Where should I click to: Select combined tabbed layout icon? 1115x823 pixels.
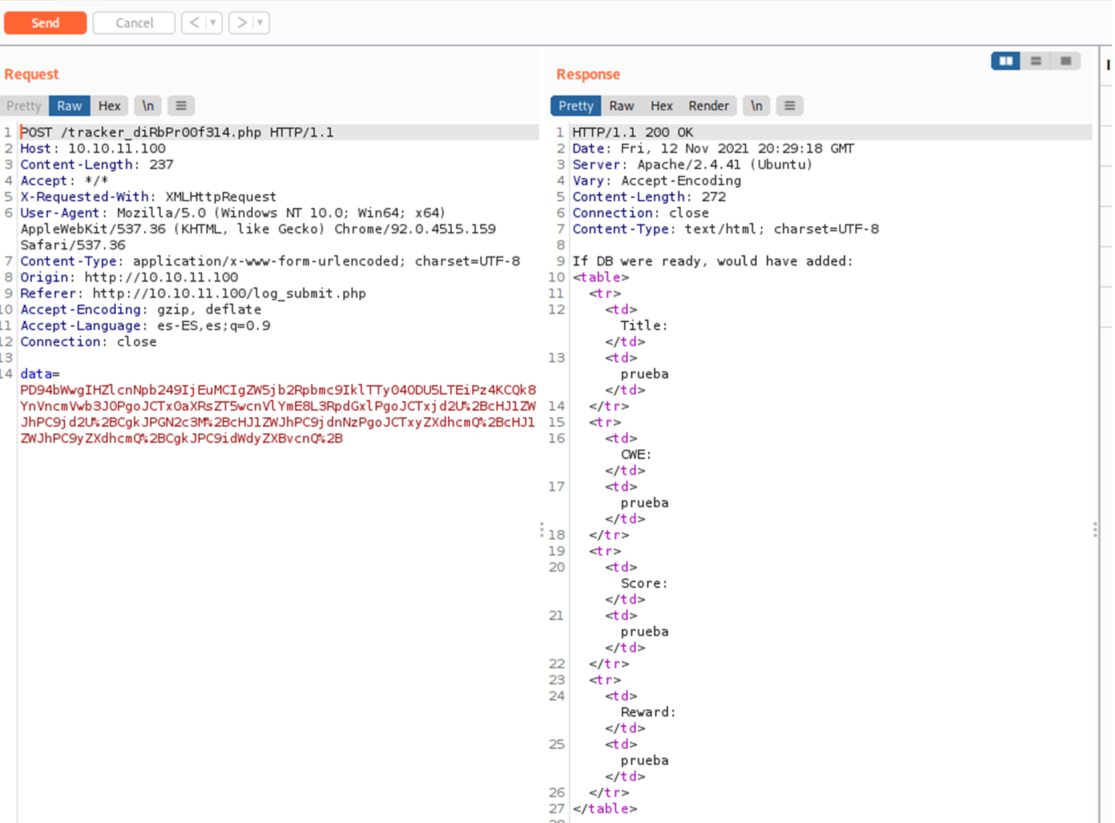1066,61
